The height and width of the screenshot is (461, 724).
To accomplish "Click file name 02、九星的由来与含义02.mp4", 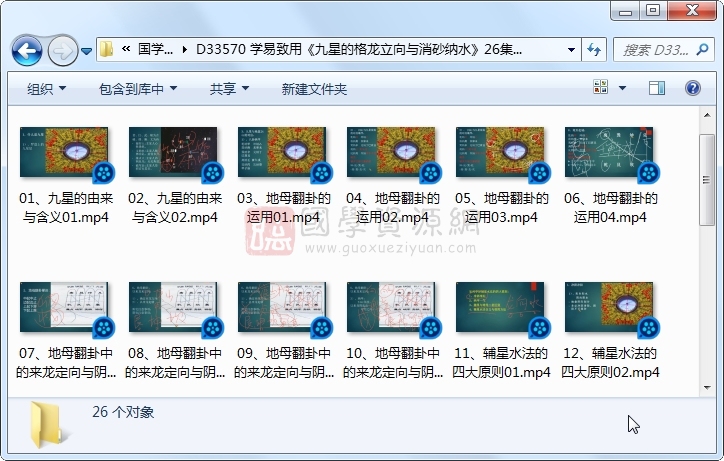I will pyautogui.click(x=175, y=208).
